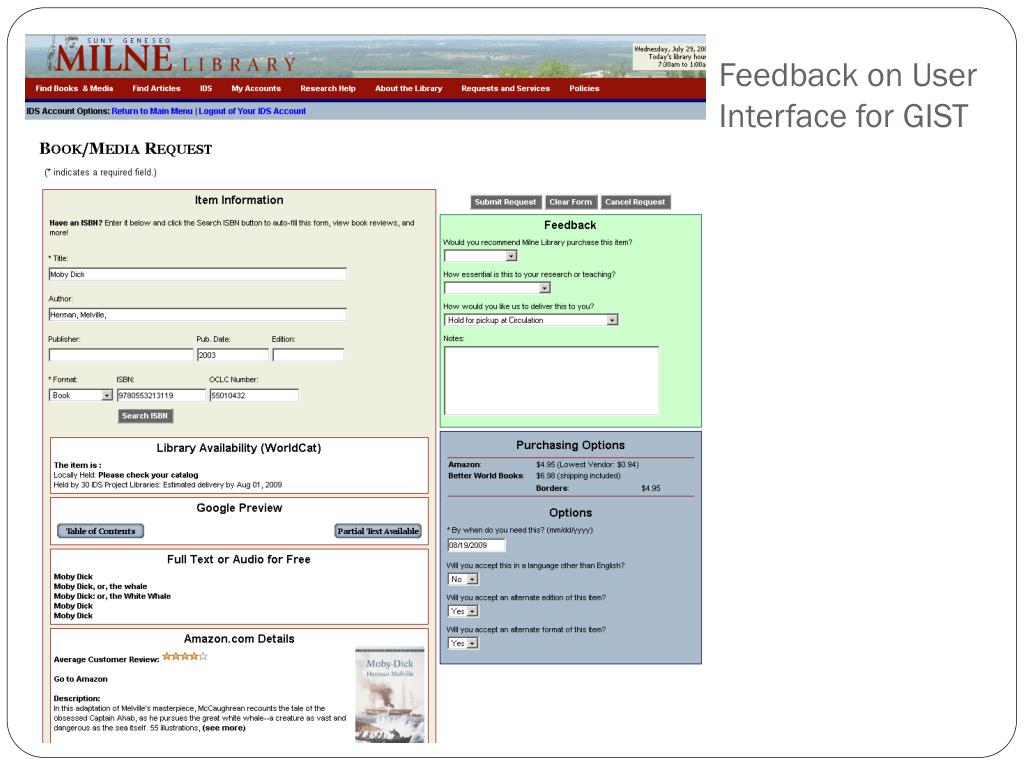Click the need-by date field
Image resolution: width=1024 pixels, height=768 pixels.
pyautogui.click(x=476, y=545)
